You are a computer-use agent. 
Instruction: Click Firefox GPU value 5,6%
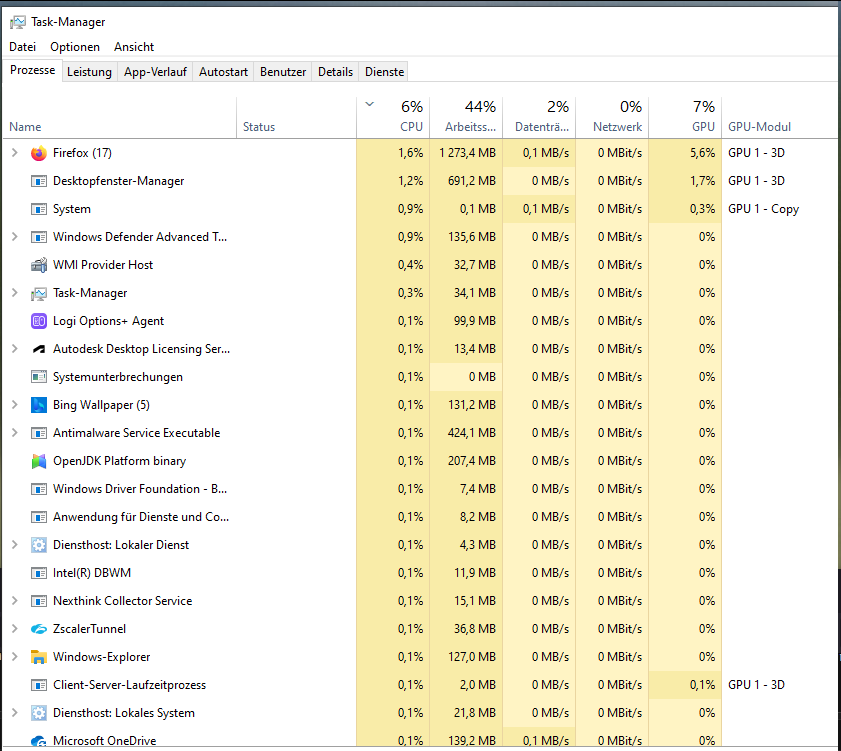click(x=702, y=153)
